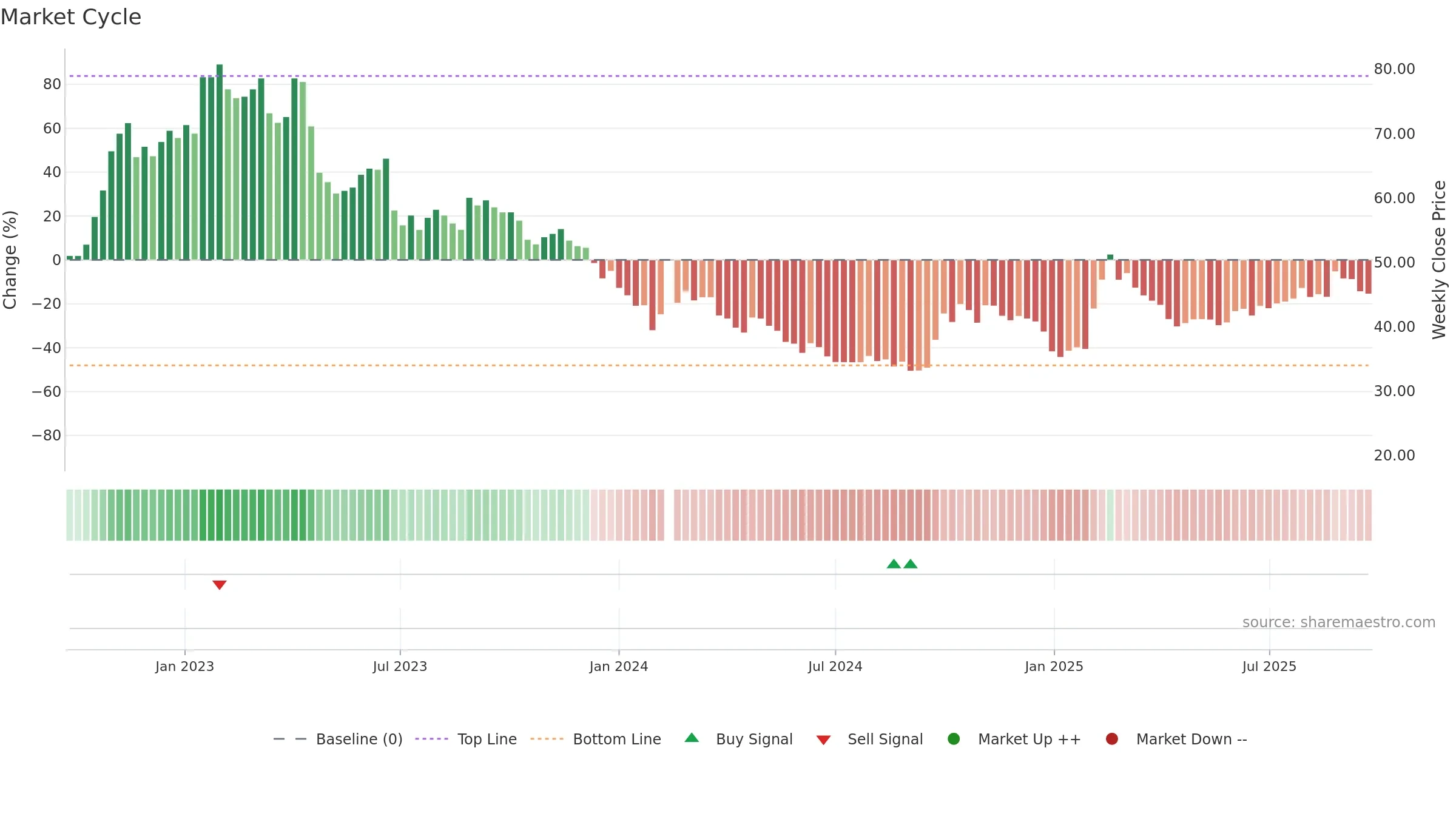Toggle the Market Up ++ legend entry
This screenshot has height=819, width=1456.
(x=1014, y=739)
